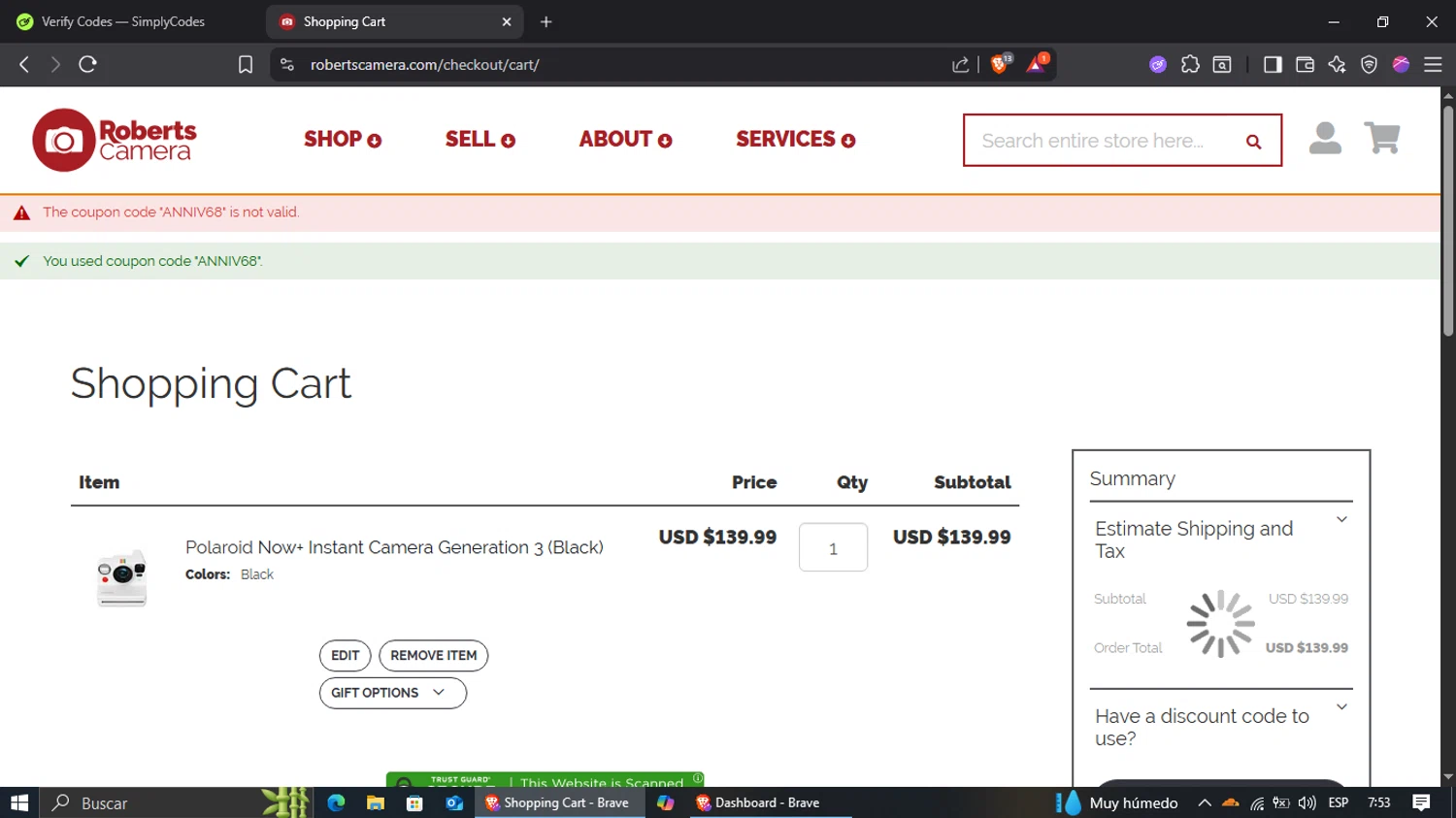Show hidden system tray icons
Viewport: 1456px width, 818px height.
click(1205, 802)
